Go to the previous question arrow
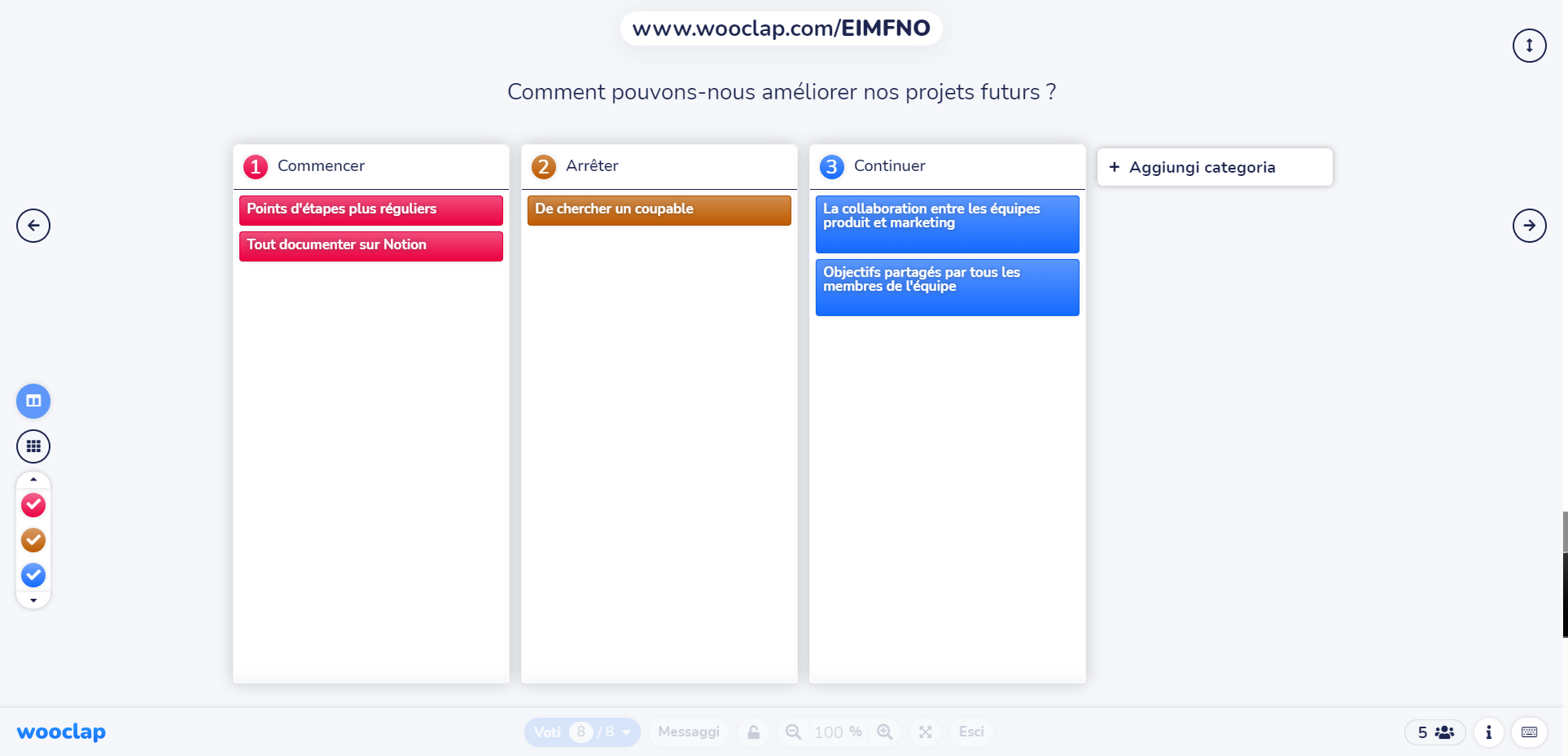Image resolution: width=1568 pixels, height=756 pixels. [x=33, y=226]
